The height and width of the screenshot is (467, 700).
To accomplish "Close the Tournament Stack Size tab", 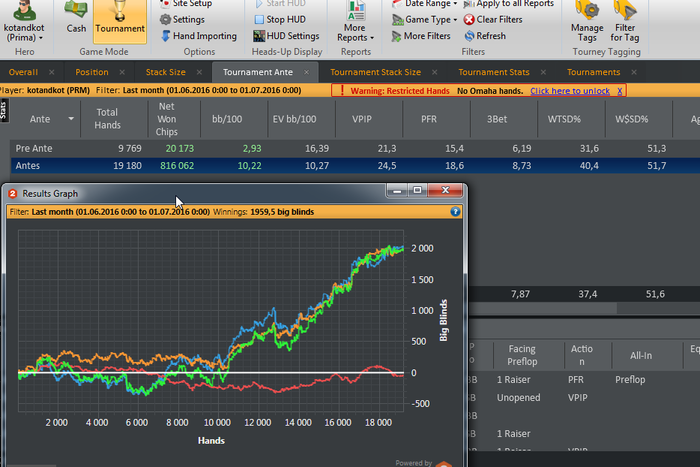I will click(434, 72).
